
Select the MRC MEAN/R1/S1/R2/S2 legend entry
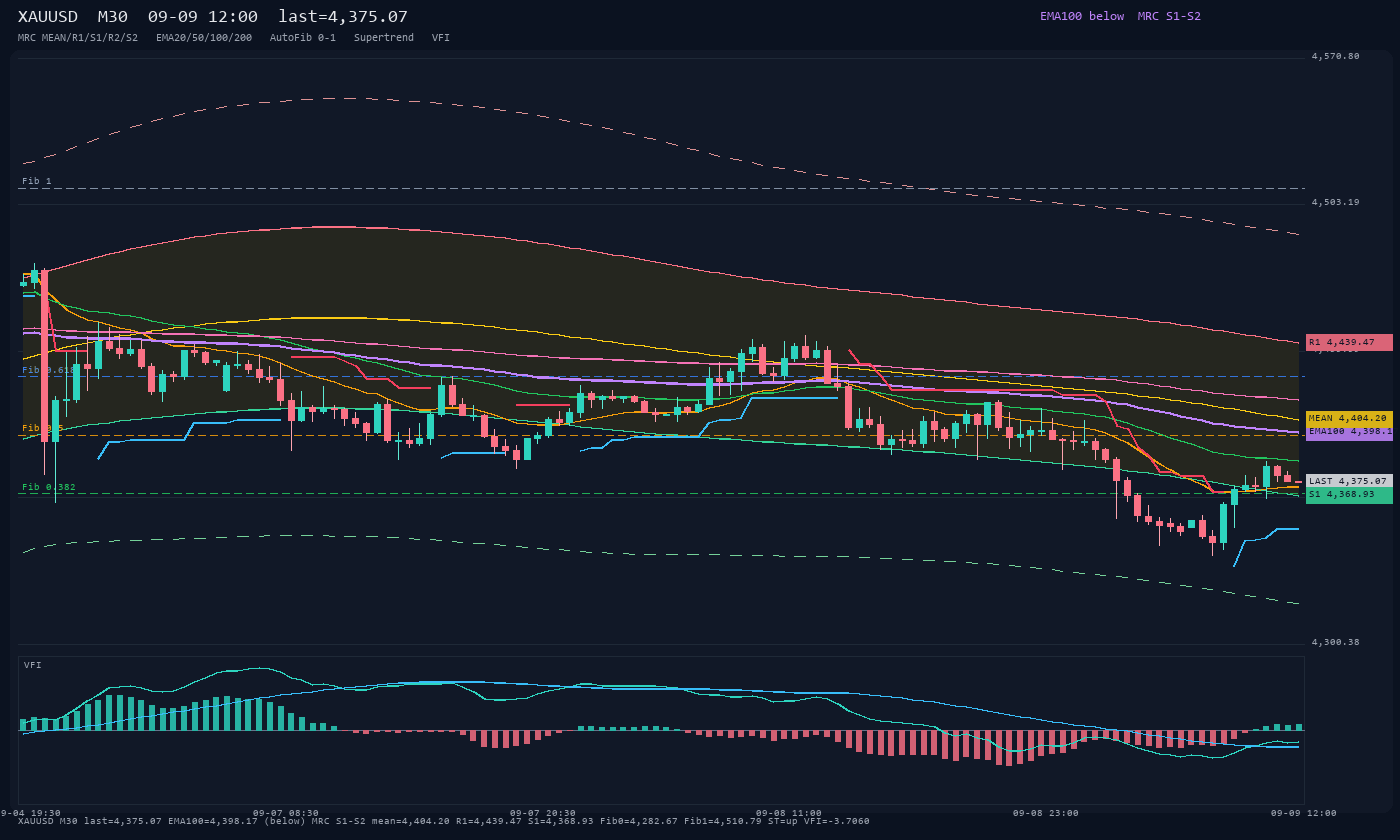tap(78, 37)
